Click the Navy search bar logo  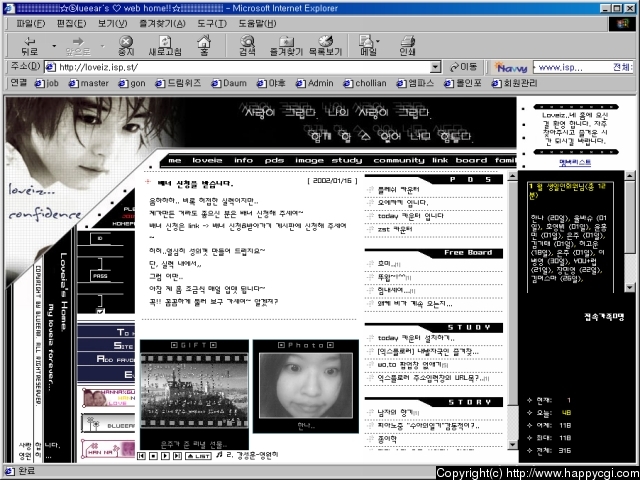(x=511, y=67)
